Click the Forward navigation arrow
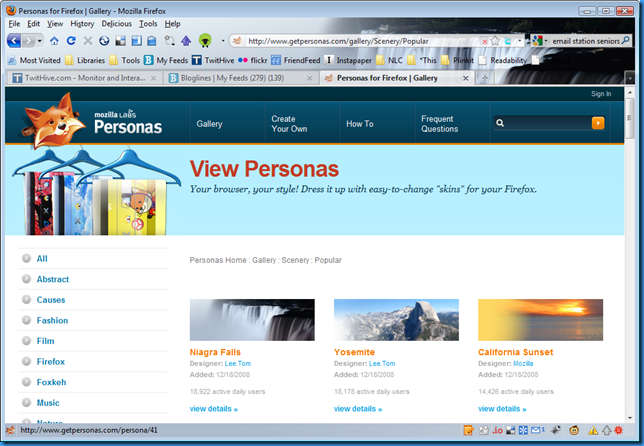This screenshot has width=644, height=446. pyautogui.click(x=28, y=41)
